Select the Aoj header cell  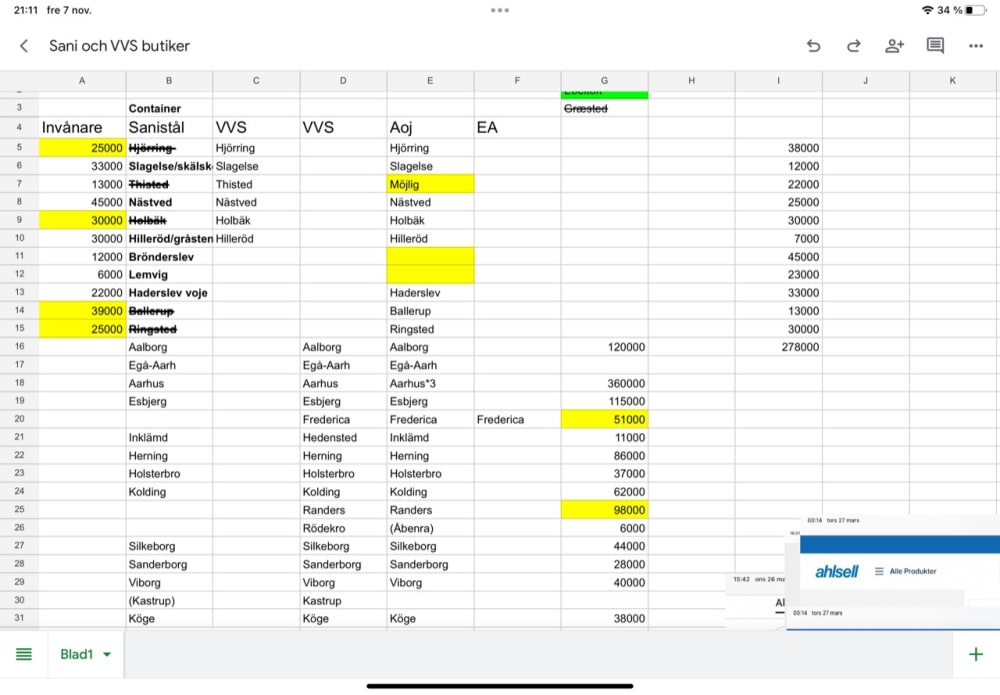430,128
